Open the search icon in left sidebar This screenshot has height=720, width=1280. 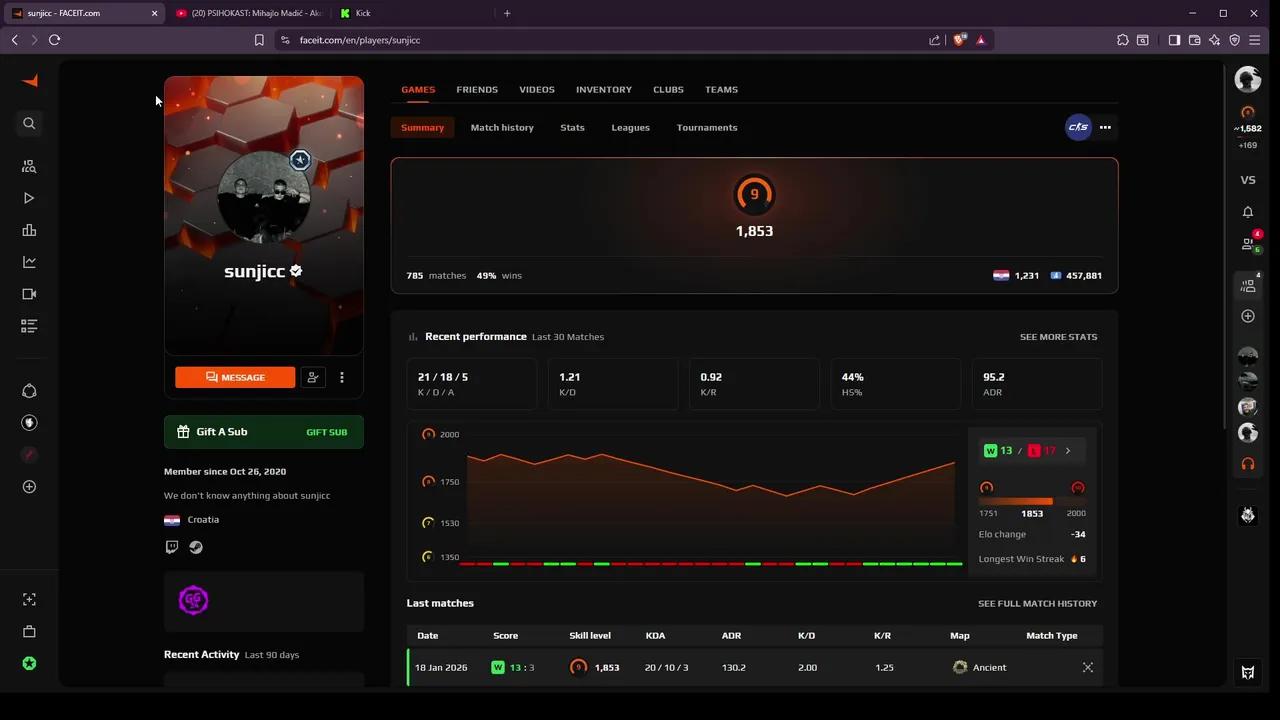tap(29, 123)
